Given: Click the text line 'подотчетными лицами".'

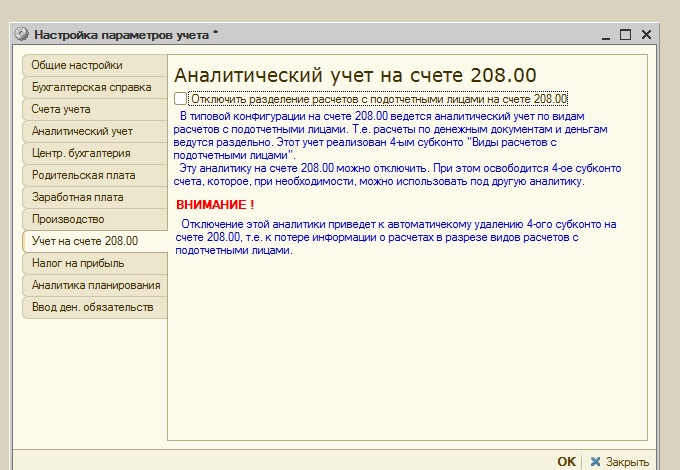Looking at the screenshot, I should click(235, 155).
